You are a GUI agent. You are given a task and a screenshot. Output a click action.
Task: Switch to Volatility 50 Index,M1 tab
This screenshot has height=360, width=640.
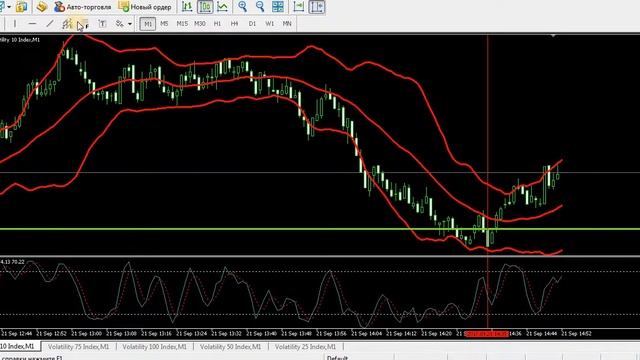(x=230, y=347)
